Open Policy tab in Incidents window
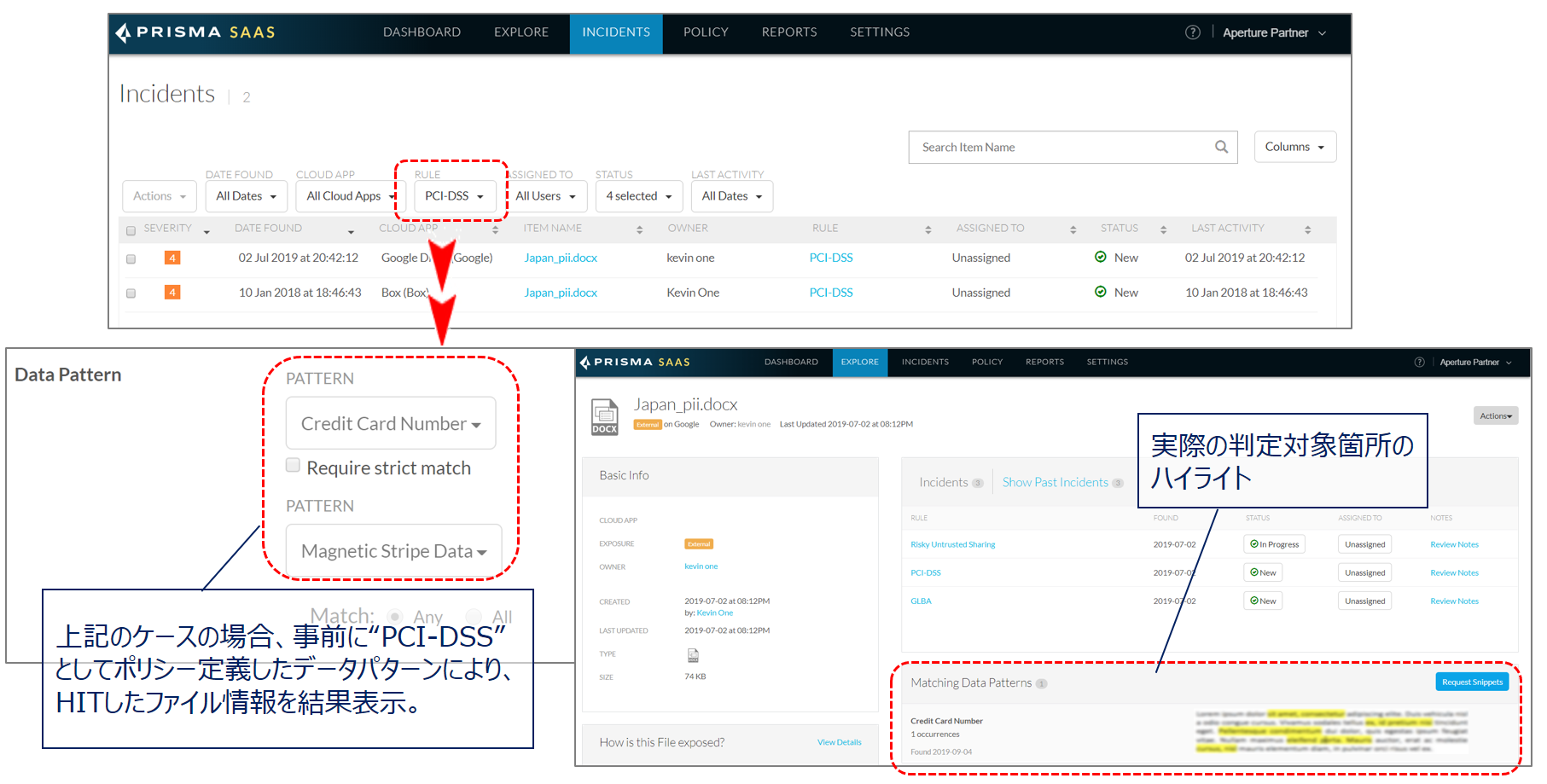Viewport: 1547px width, 784px height. coord(706,32)
